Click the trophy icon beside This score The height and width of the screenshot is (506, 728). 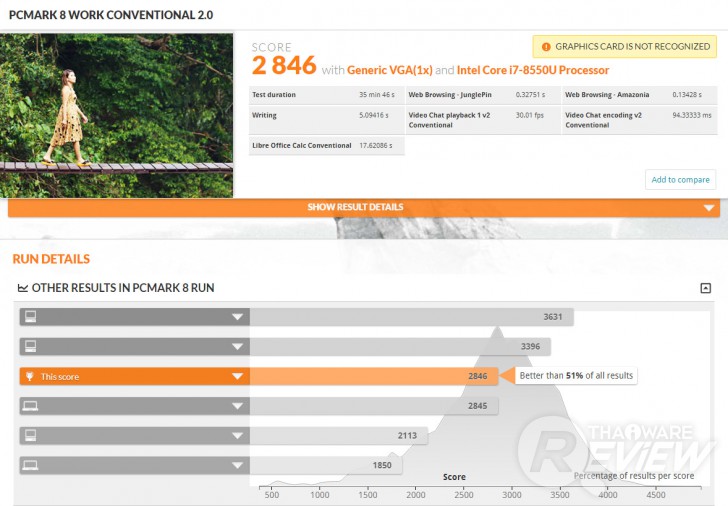point(30,376)
